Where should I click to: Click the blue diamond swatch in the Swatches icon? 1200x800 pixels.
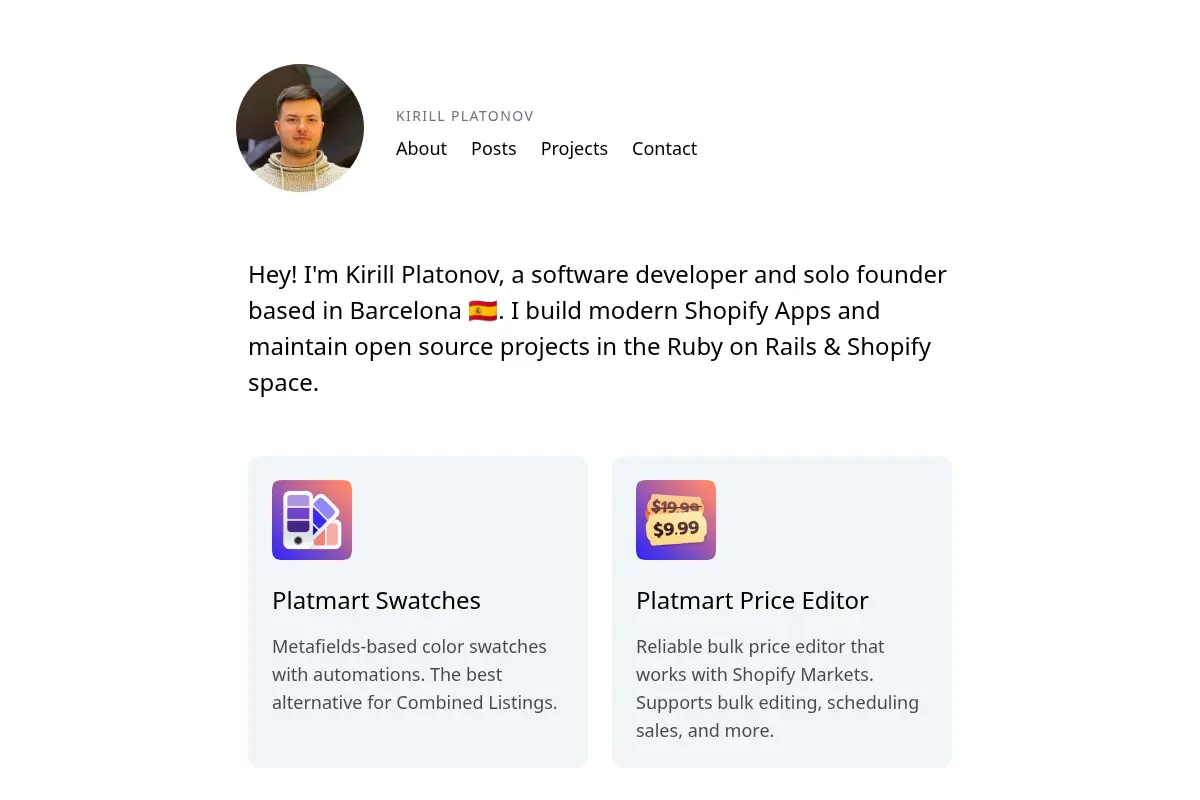pyautogui.click(x=323, y=513)
